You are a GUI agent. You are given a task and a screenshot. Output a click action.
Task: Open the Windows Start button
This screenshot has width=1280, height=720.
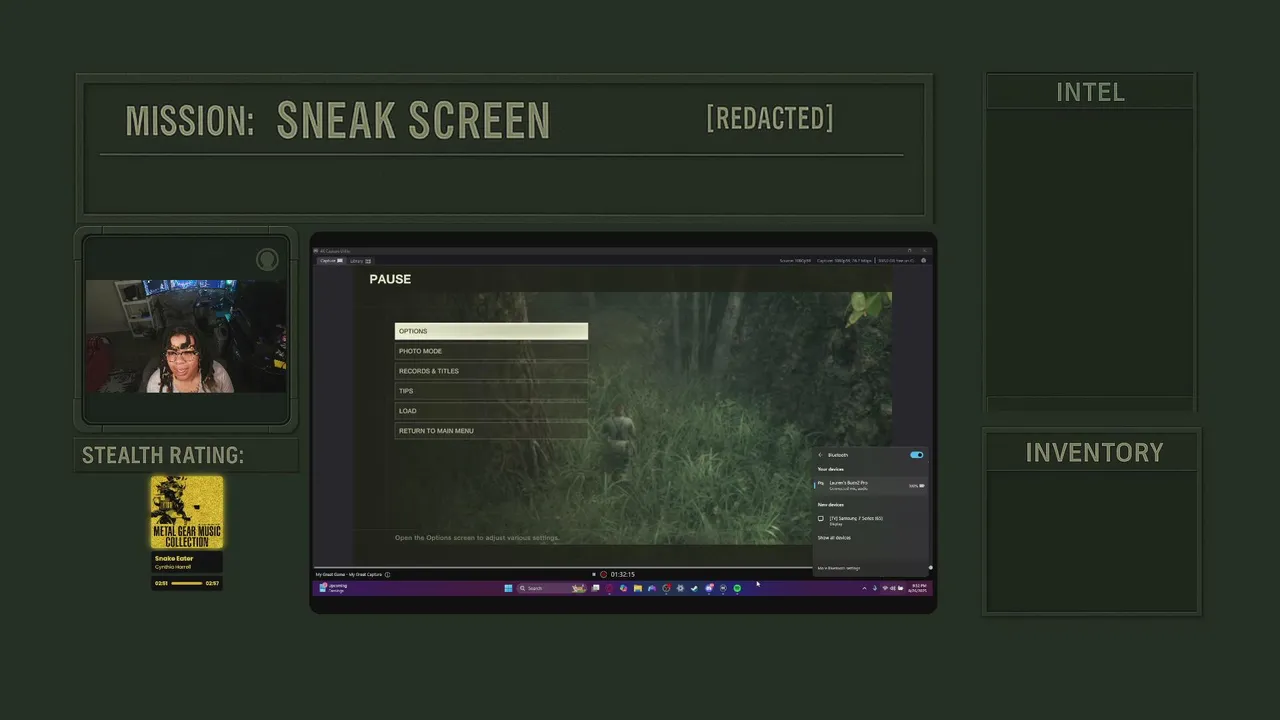pyautogui.click(x=508, y=588)
